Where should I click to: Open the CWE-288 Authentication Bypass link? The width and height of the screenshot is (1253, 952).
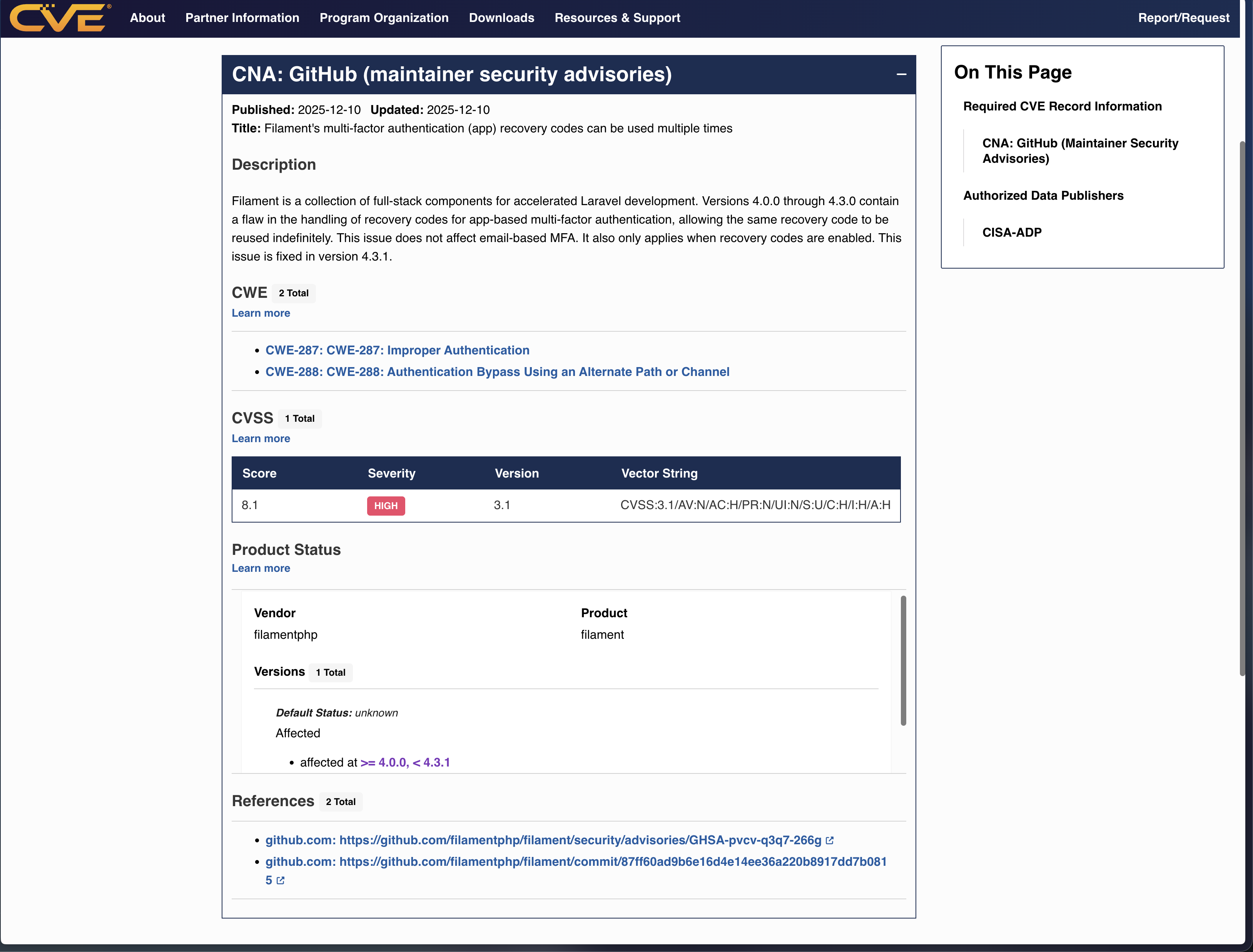497,372
